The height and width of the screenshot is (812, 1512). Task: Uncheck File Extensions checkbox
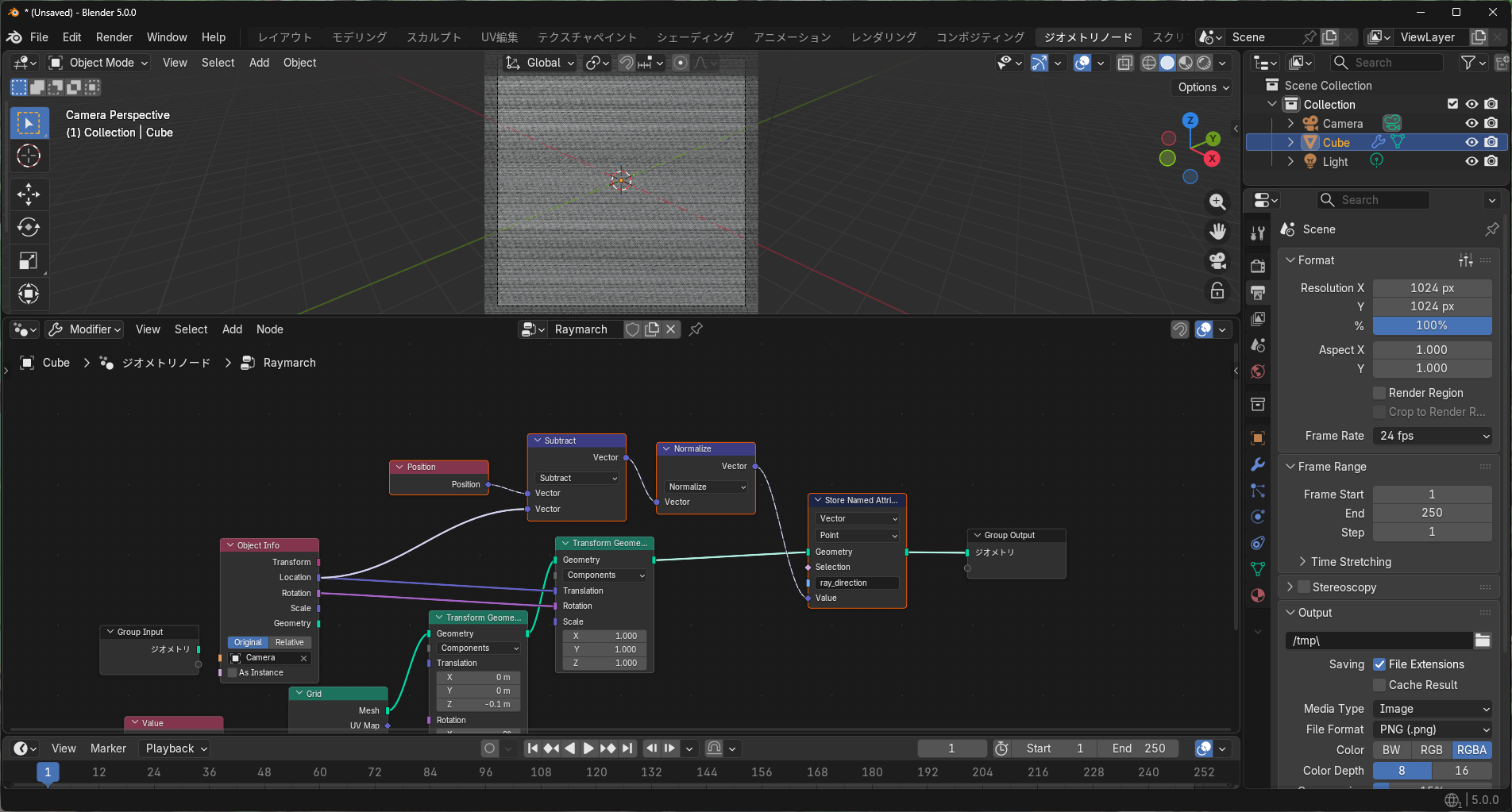click(x=1379, y=664)
